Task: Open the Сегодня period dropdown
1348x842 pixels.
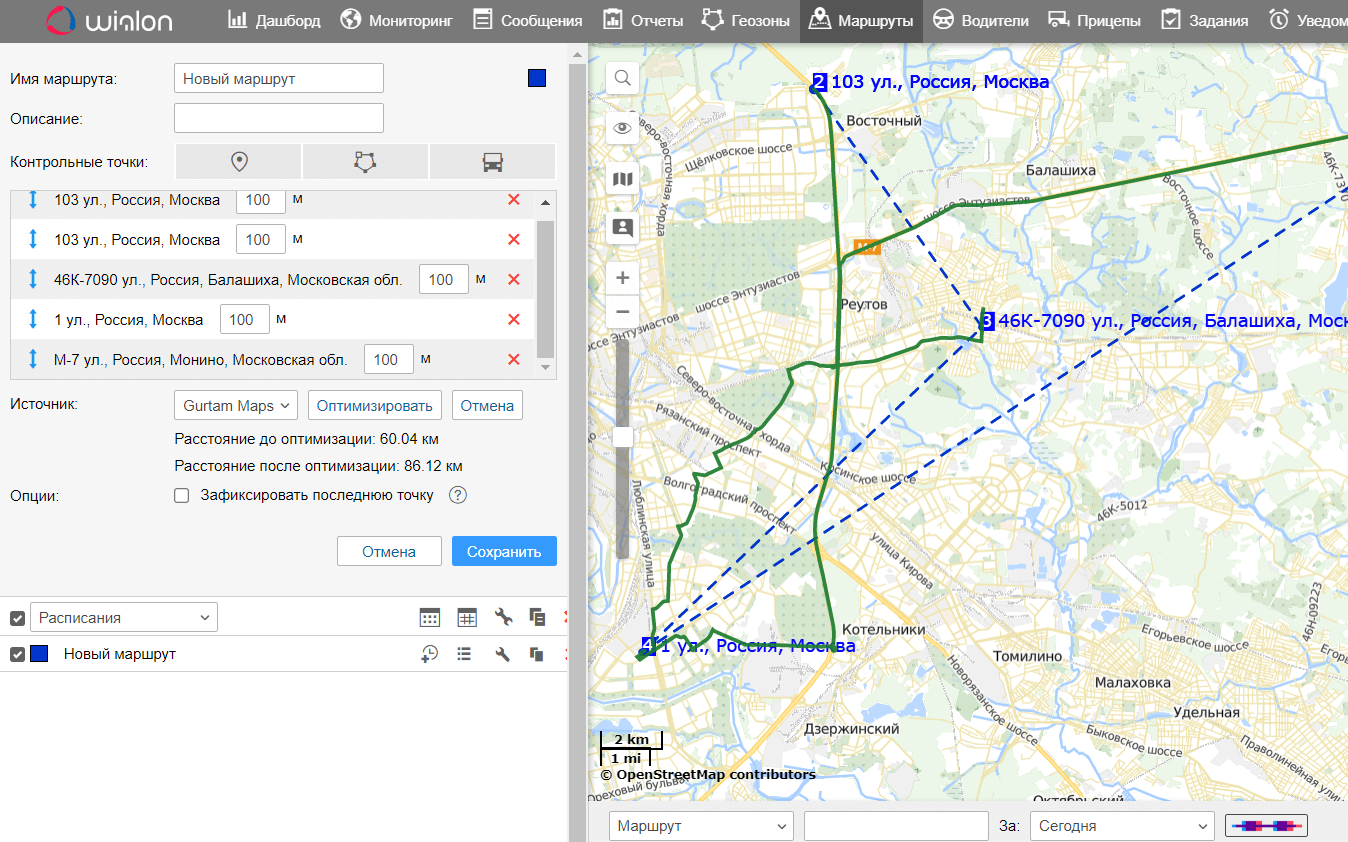Action: pyautogui.click(x=1120, y=826)
